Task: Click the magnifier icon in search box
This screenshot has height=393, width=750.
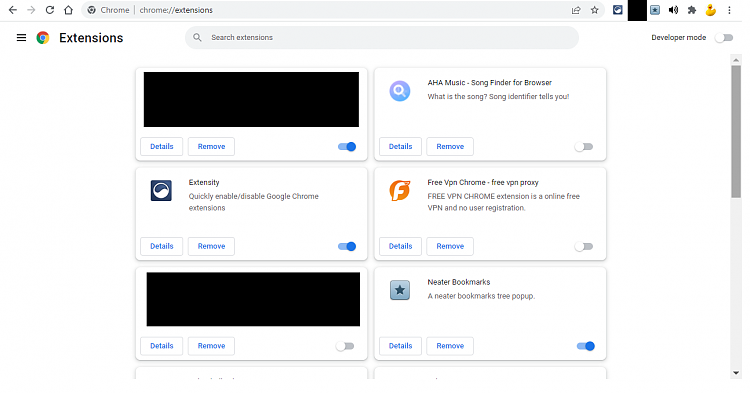Action: pos(197,37)
